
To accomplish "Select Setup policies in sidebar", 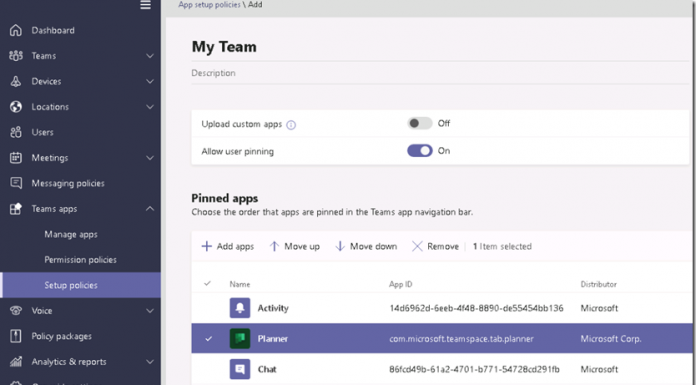I will point(80,285).
